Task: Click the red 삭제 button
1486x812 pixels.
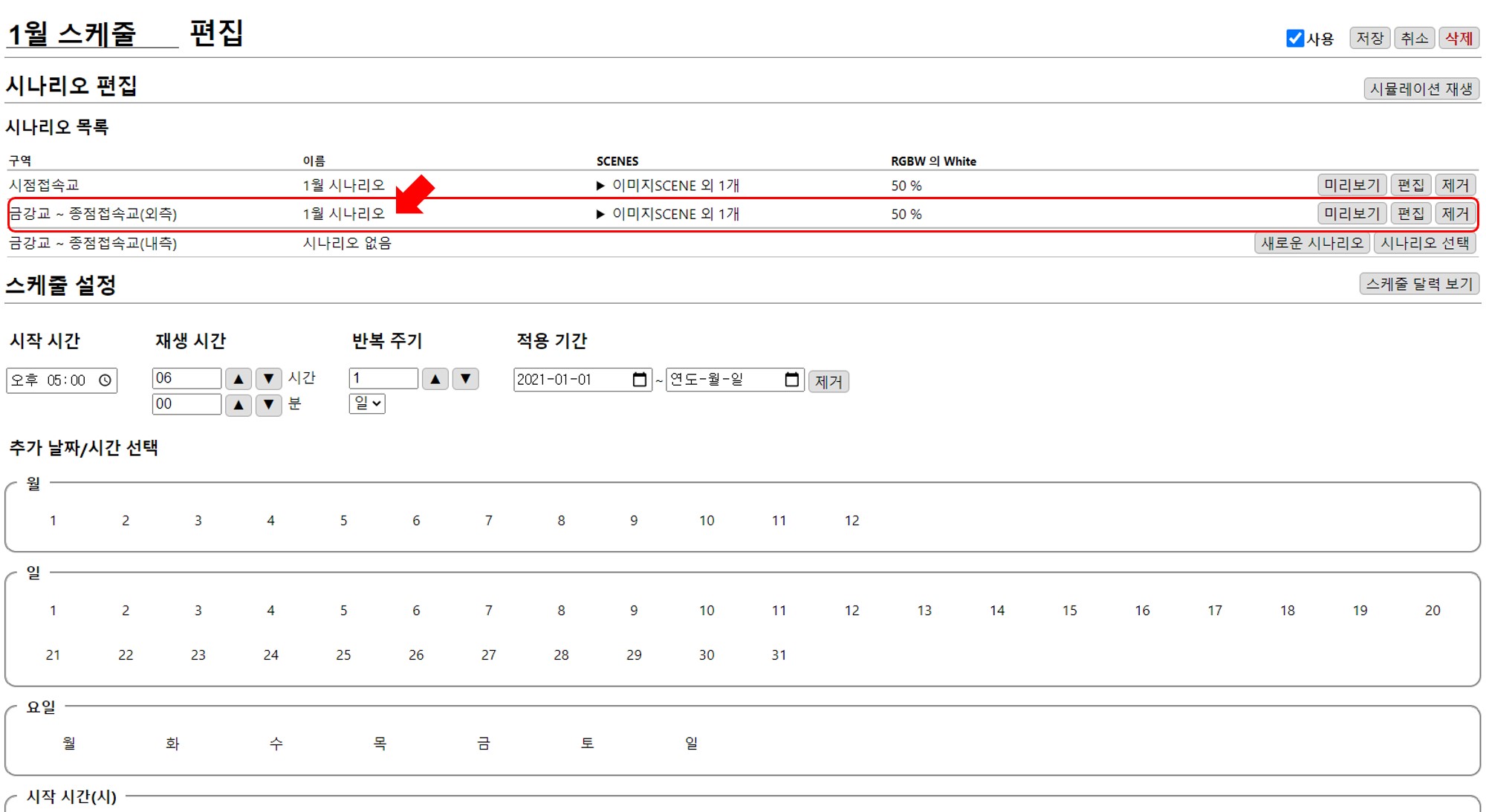Action: point(1459,38)
